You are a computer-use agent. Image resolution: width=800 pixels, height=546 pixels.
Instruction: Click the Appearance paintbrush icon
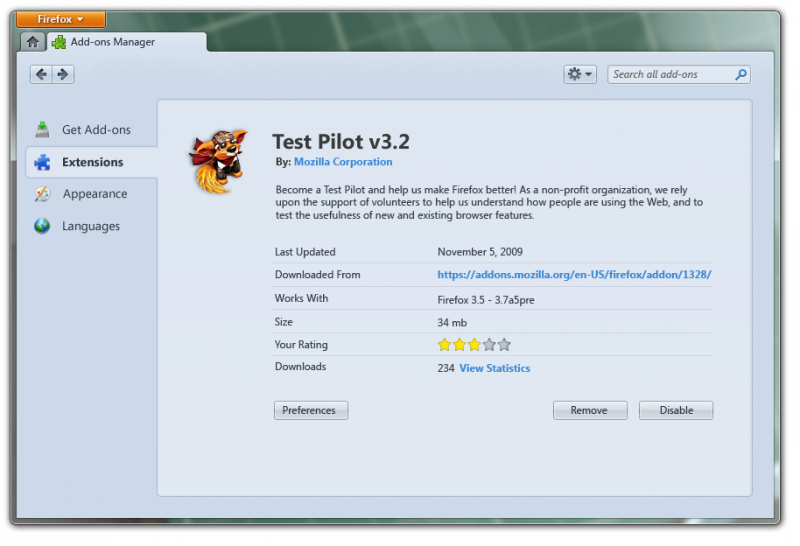42,194
